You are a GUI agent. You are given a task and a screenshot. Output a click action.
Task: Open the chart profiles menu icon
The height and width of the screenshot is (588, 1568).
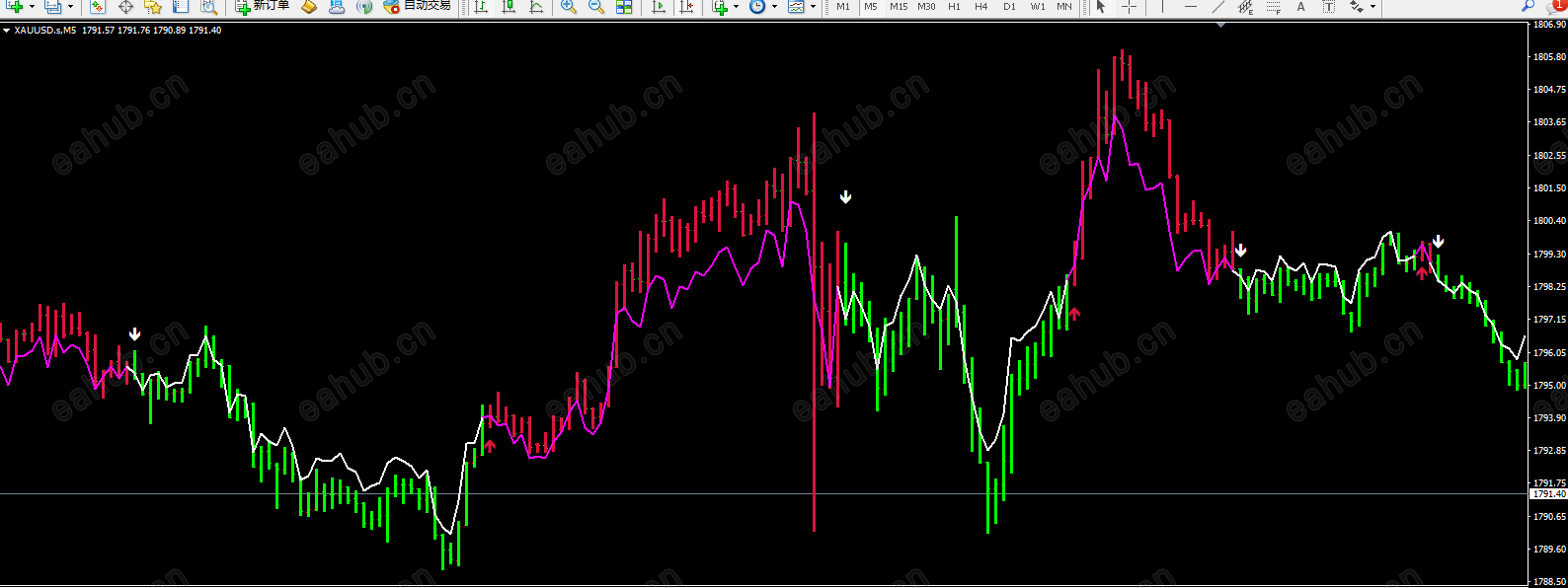tap(52, 6)
